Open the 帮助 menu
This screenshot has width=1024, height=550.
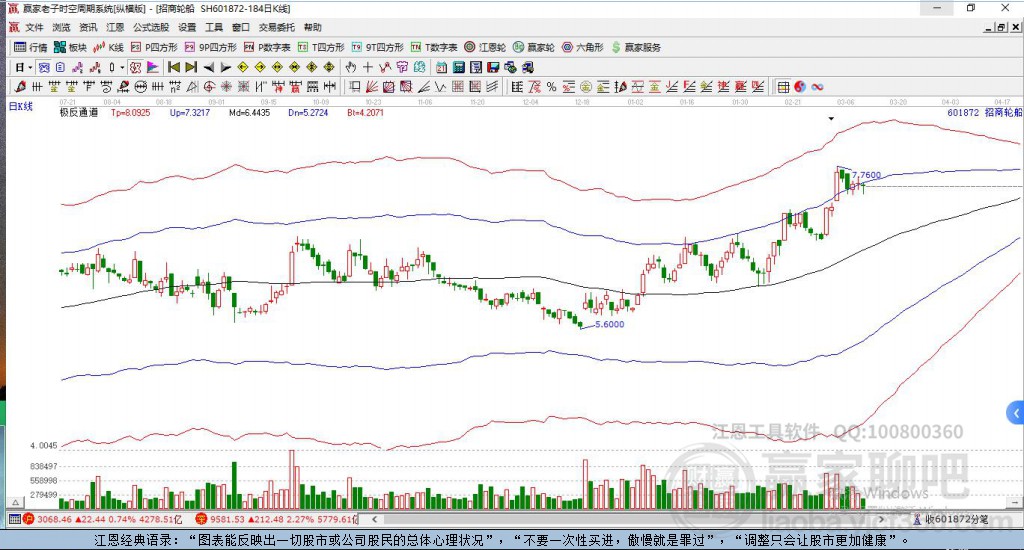tap(313, 27)
